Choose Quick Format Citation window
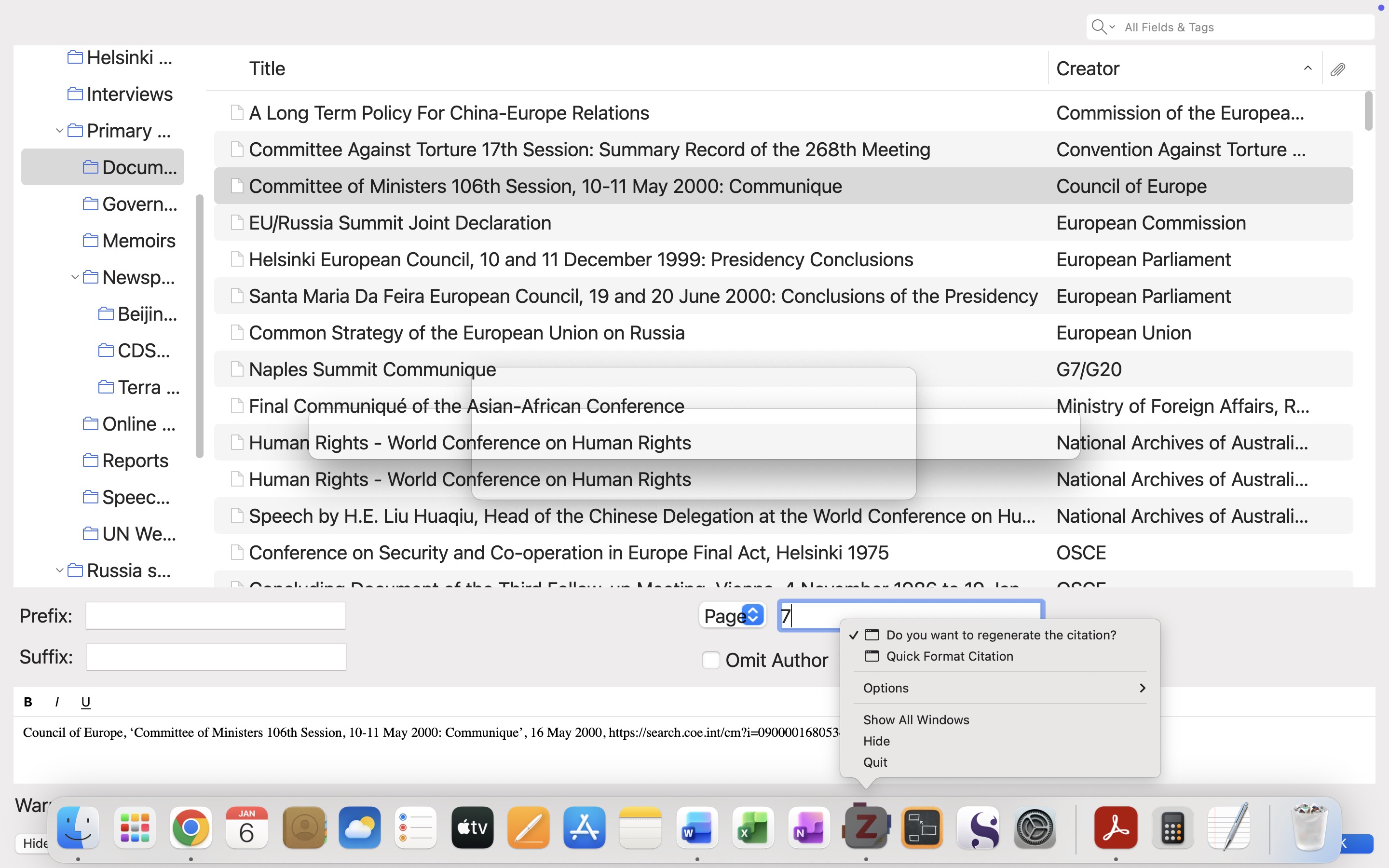Screen dimensions: 1389x868 tap(949, 656)
